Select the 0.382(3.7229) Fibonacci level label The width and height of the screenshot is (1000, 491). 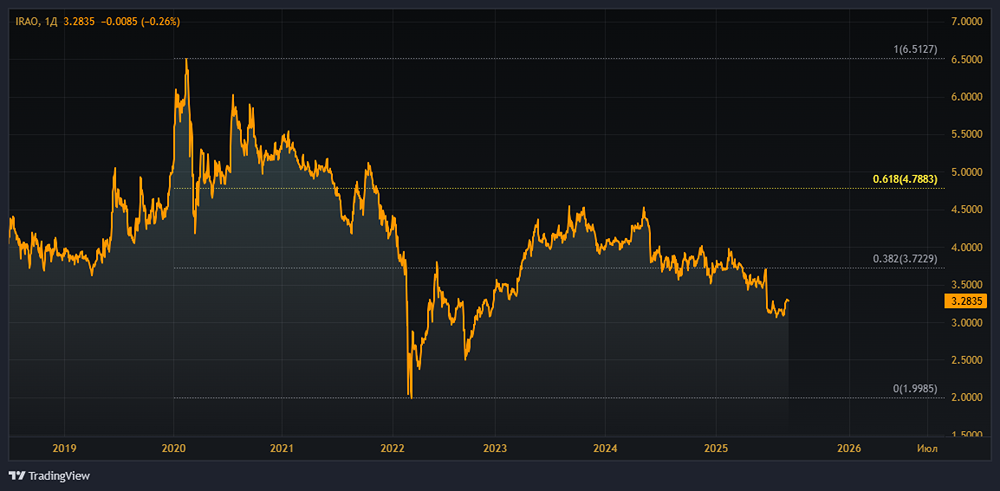(x=905, y=259)
